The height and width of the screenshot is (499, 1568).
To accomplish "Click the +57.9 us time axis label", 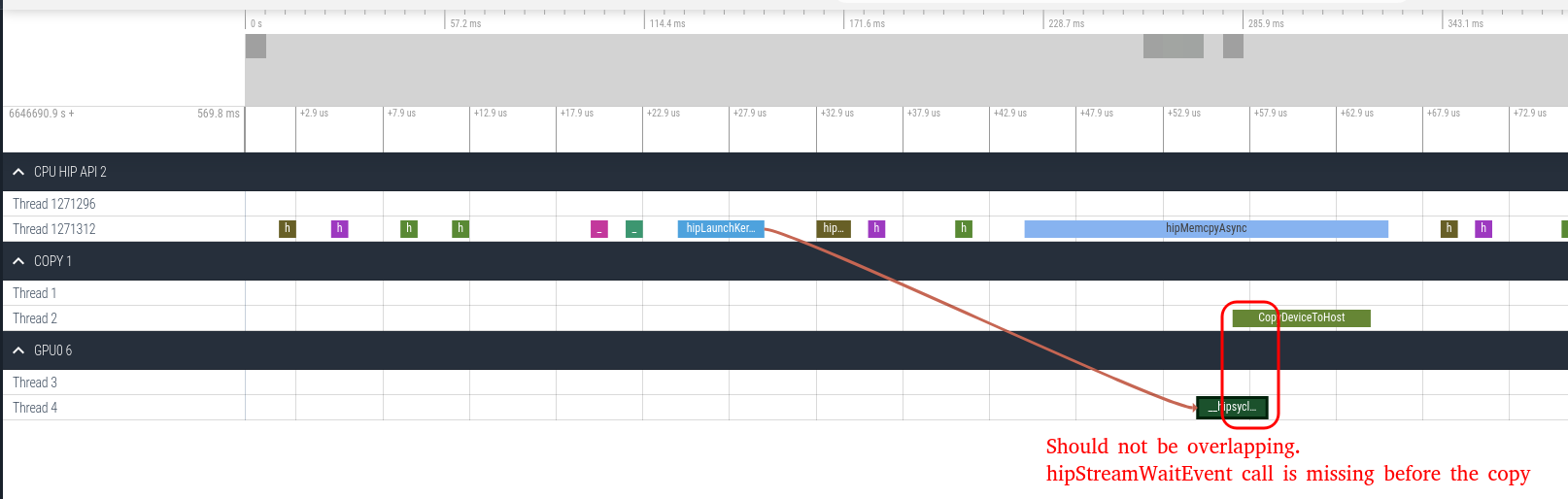I will [1271, 114].
